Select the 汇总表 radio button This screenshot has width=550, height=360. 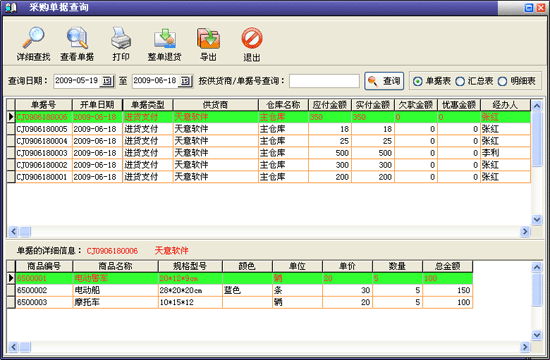pyautogui.click(x=460, y=81)
